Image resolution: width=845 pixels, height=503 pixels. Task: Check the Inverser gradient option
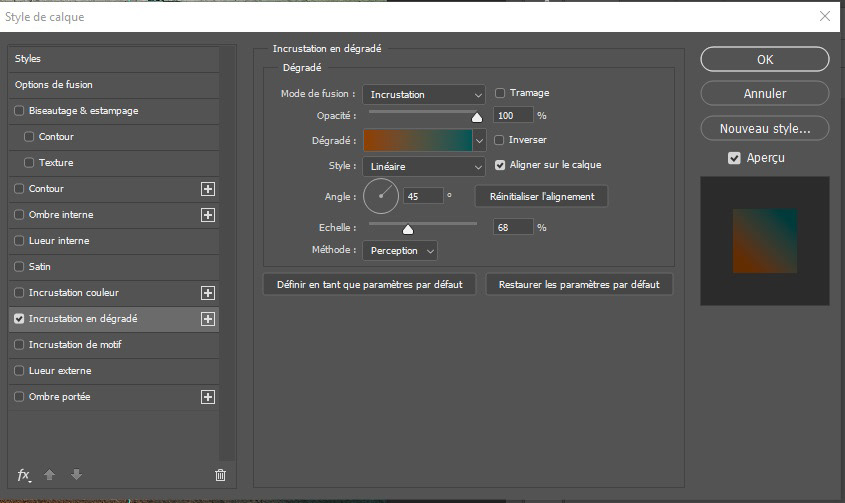[x=499, y=140]
